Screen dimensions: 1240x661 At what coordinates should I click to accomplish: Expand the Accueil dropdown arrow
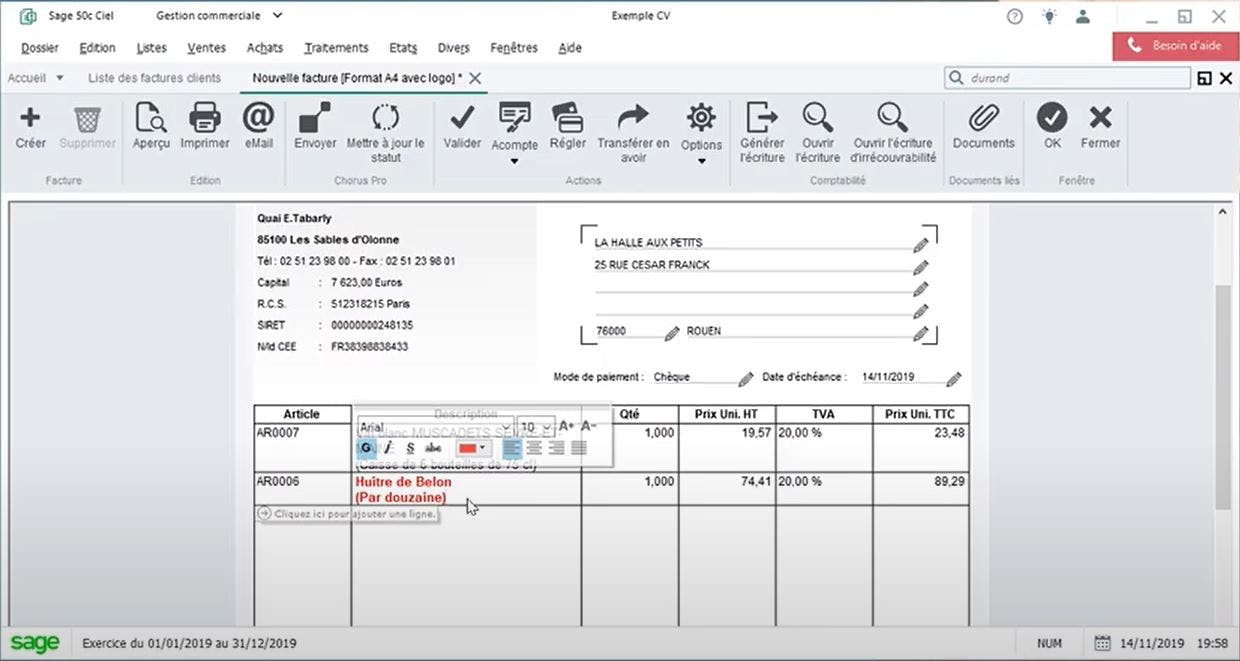(59, 78)
